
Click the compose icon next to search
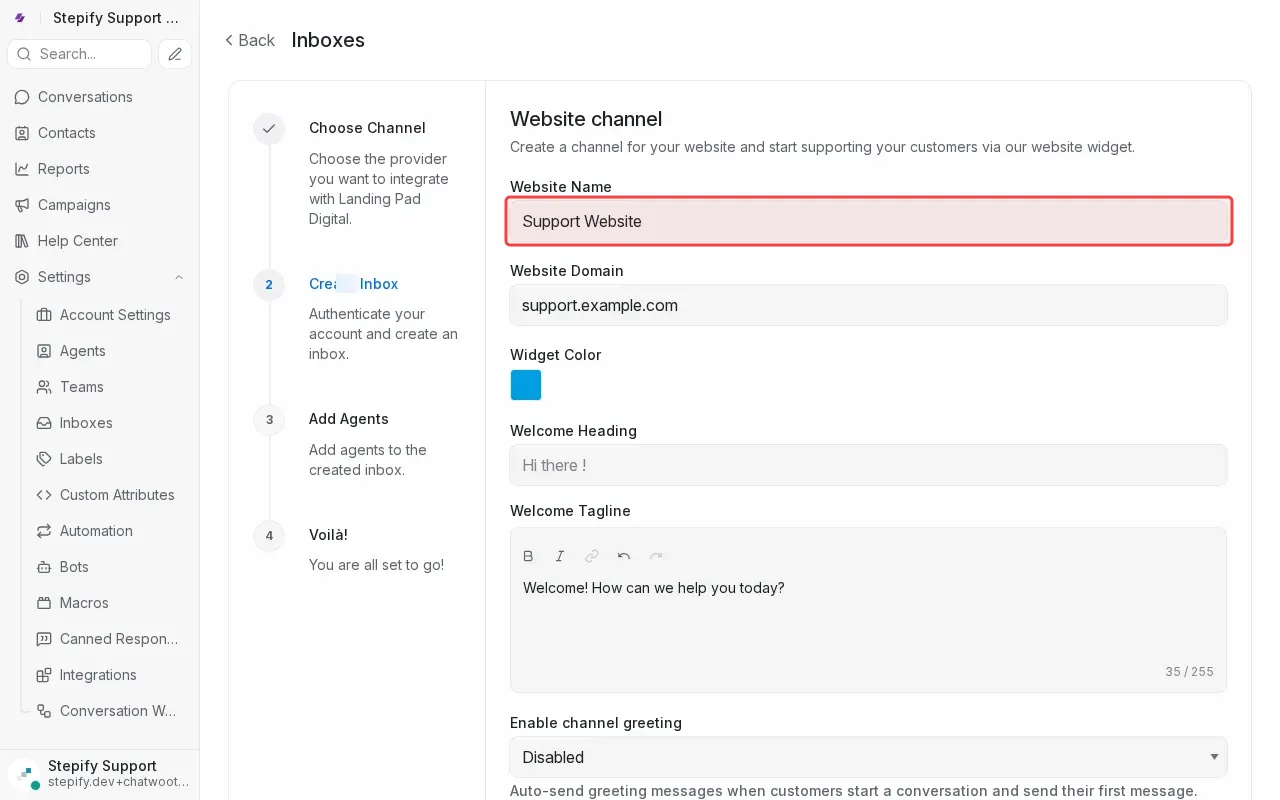point(175,54)
